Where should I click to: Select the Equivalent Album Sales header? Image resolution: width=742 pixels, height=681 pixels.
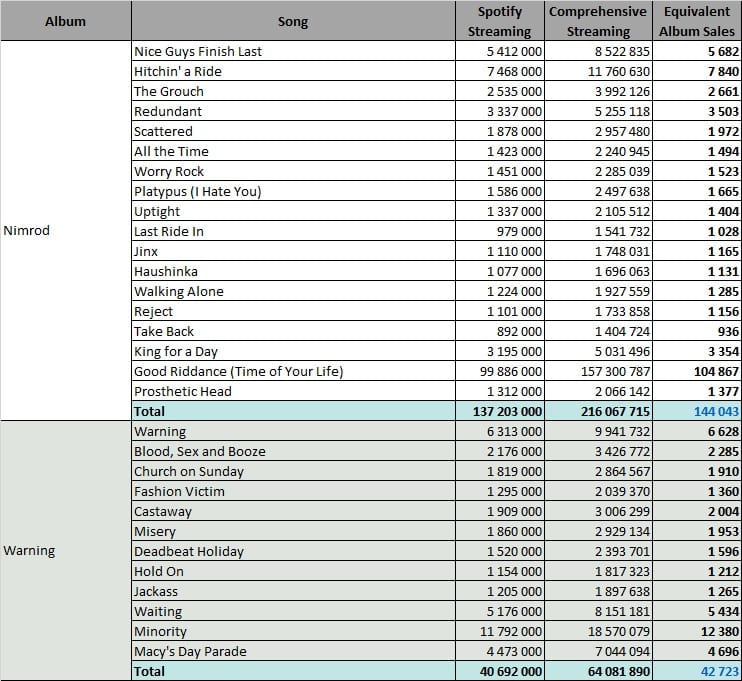pyautogui.click(x=697, y=21)
